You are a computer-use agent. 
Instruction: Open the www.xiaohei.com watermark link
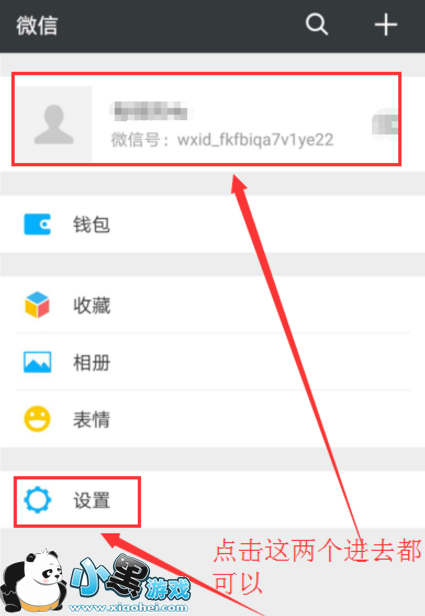[x=128, y=608]
